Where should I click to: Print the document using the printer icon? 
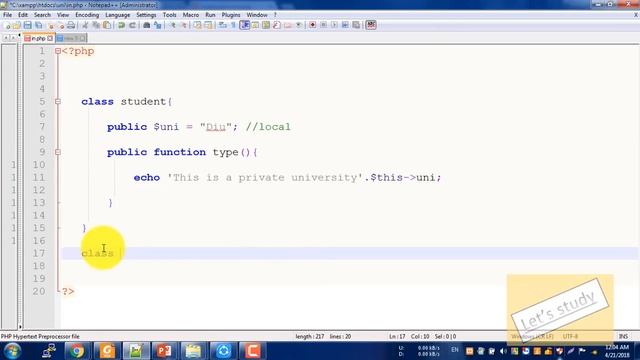(71, 25)
